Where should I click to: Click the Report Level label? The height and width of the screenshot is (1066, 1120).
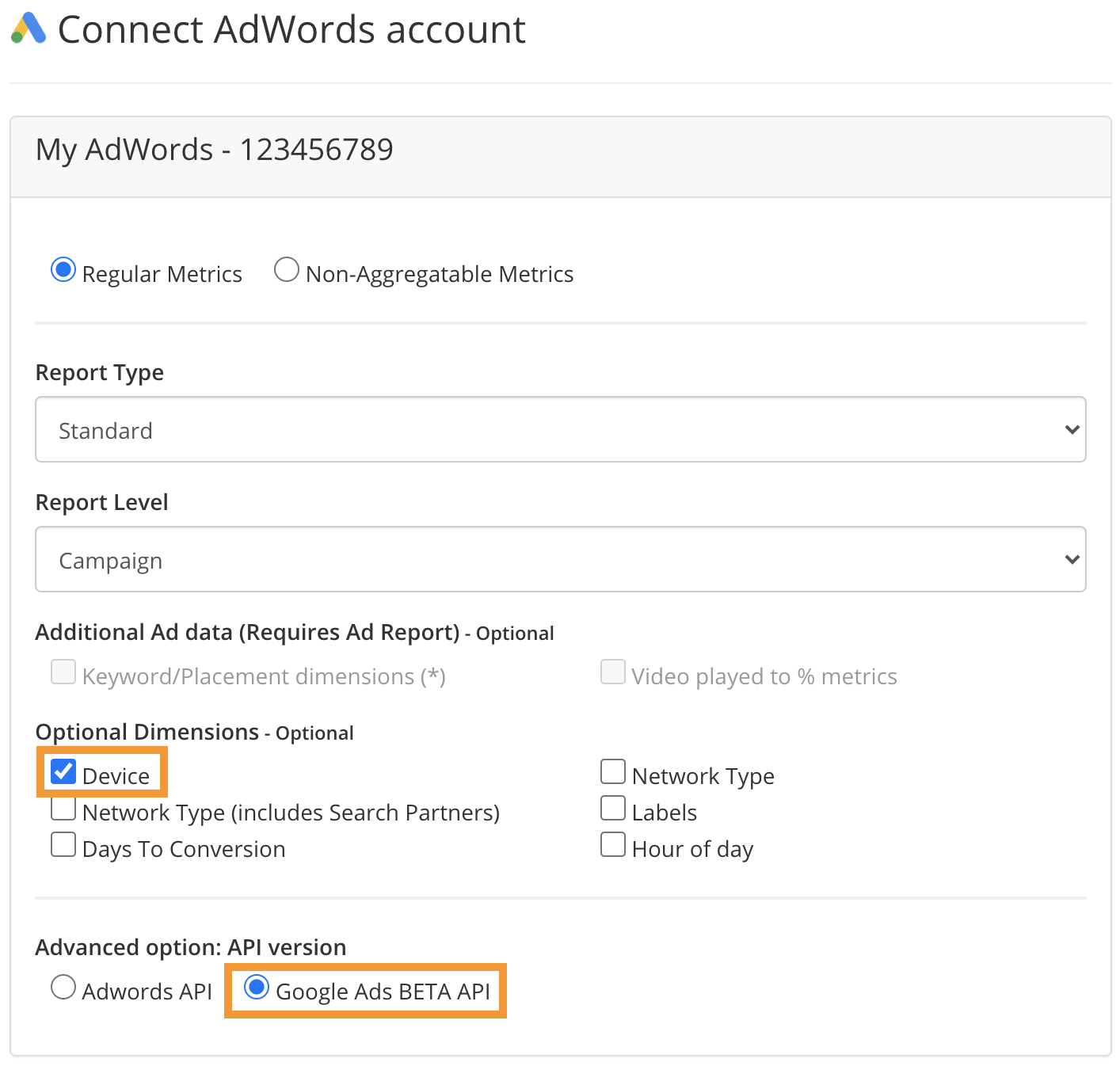pyautogui.click(x=102, y=502)
